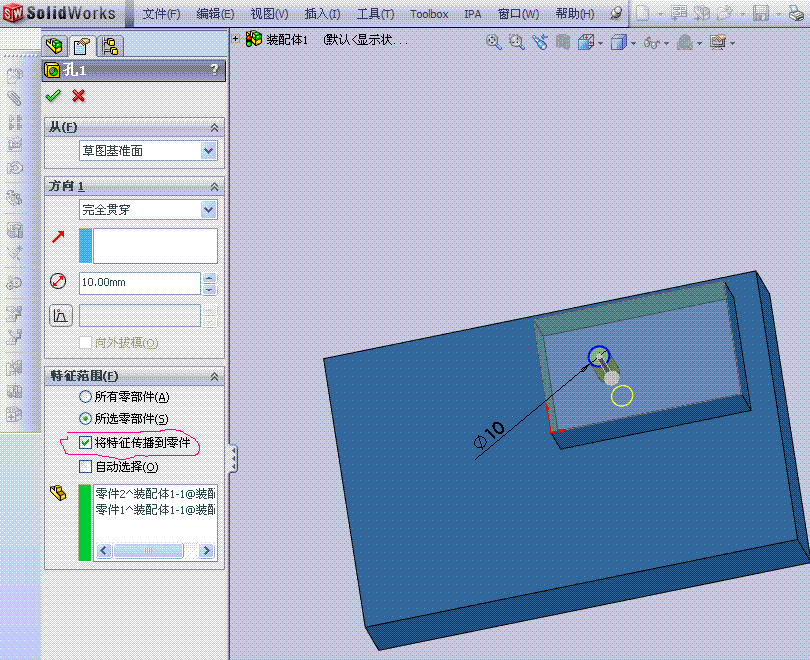The image size is (810, 660).
Task: Open the FeatureManager design tree tab
Action: 54,46
